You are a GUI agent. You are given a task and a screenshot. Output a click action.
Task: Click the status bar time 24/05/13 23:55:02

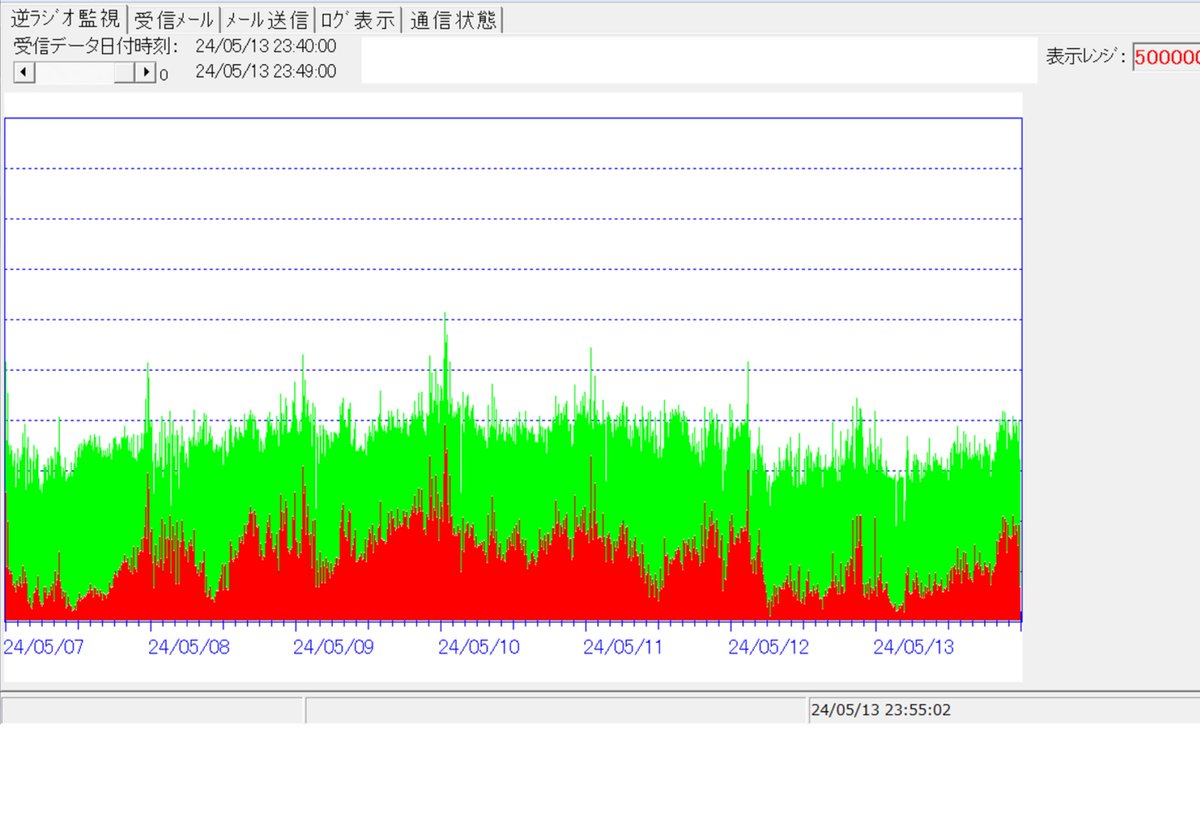point(881,711)
